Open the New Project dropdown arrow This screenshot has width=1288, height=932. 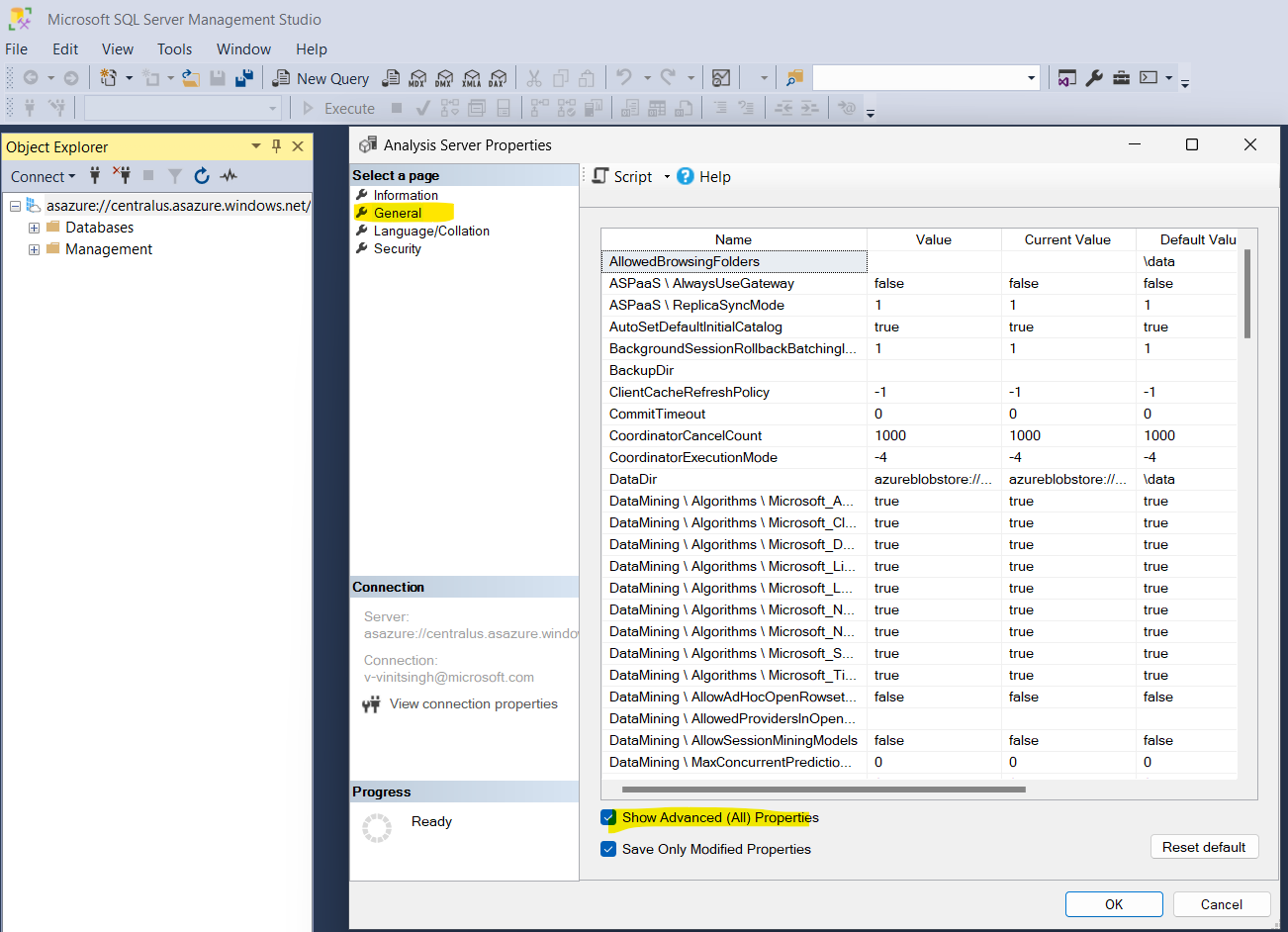tap(129, 78)
